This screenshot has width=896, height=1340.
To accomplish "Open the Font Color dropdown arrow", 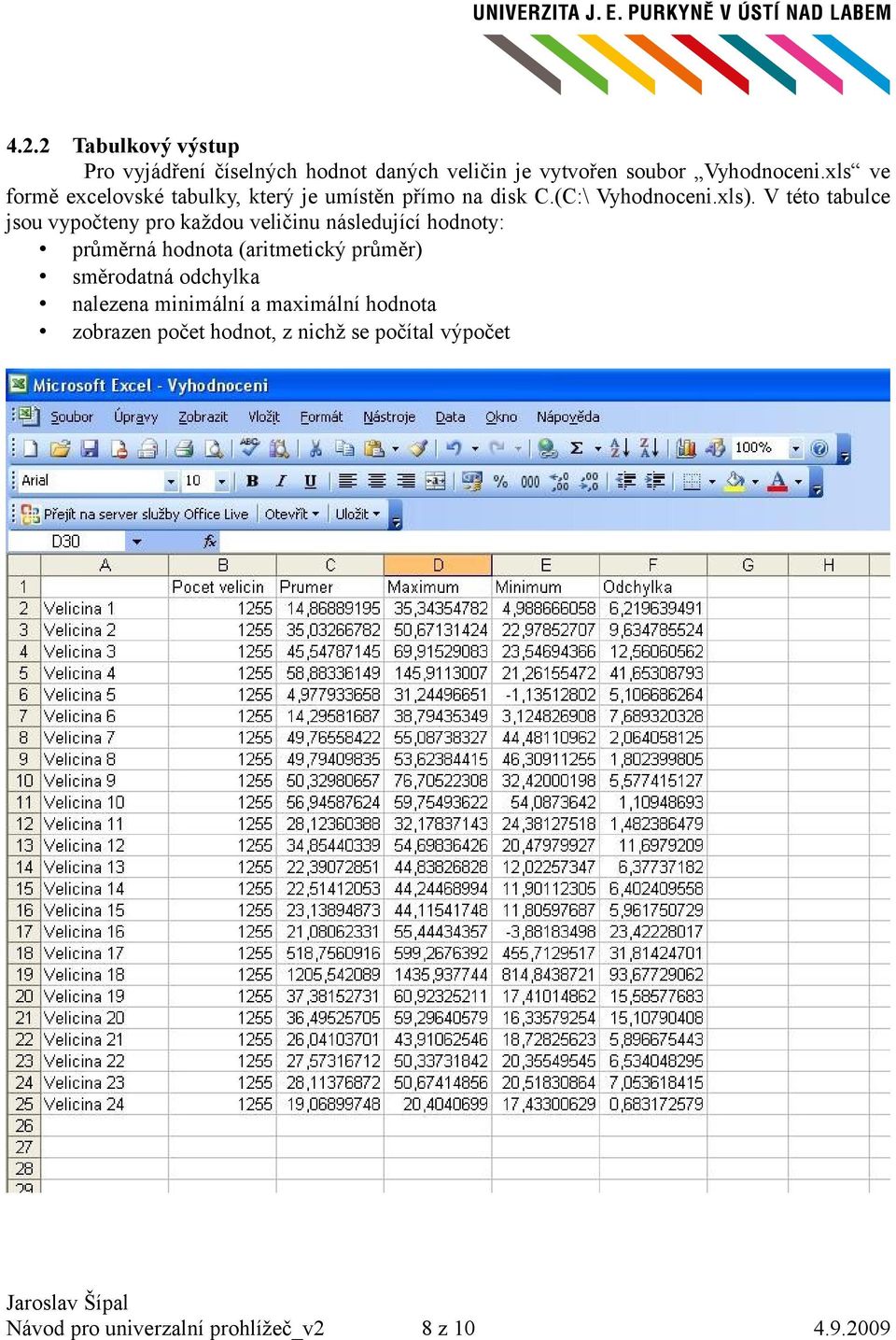I will [799, 482].
